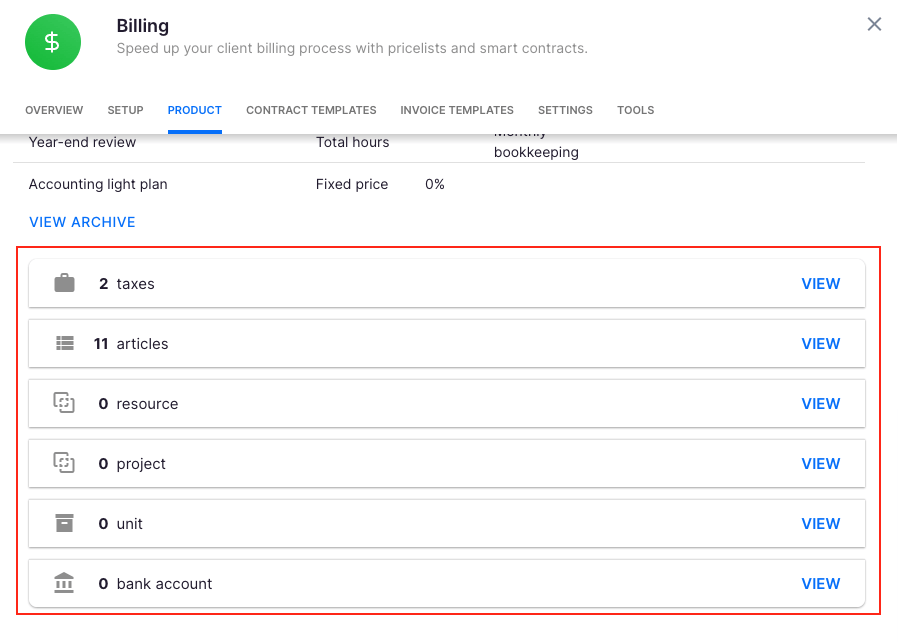Click the green Billing dollar icon
The width and height of the screenshot is (898, 642).
pos(53,42)
